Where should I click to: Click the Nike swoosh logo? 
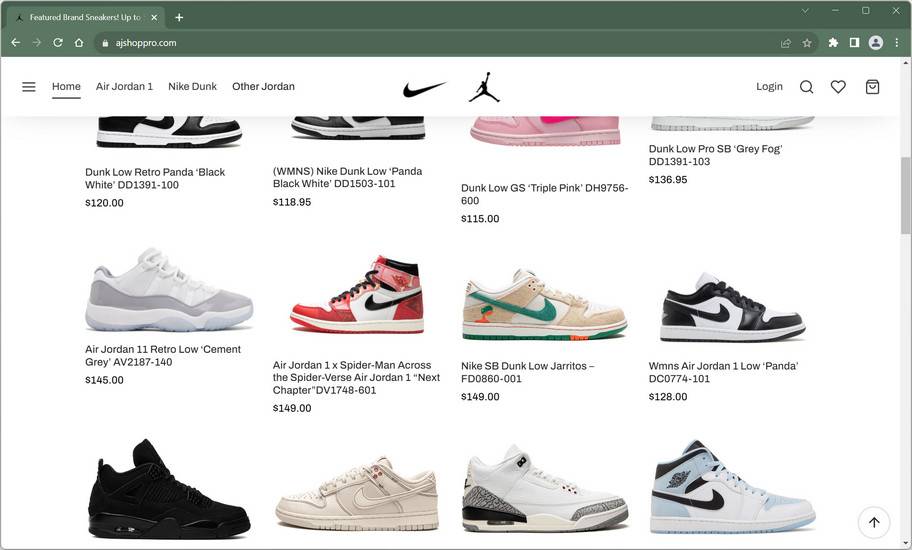(x=425, y=88)
